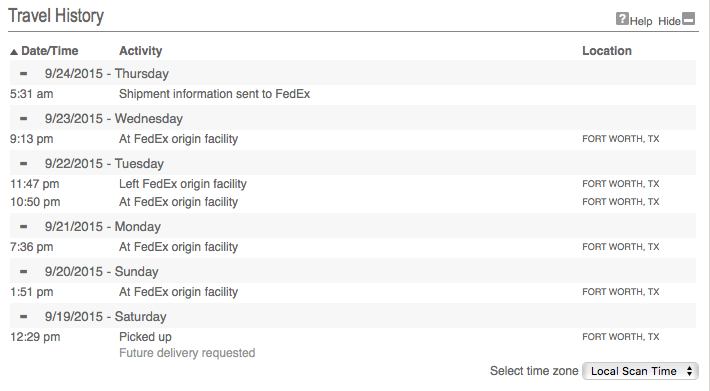Click the Travel History heading
Image resolution: width=710 pixels, height=391 pixels.
click(x=56, y=15)
